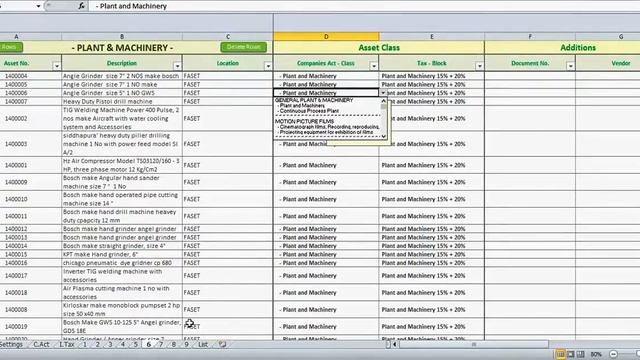This screenshot has height=360, width=640.
Task: Select column F header
Action: click(530, 36)
